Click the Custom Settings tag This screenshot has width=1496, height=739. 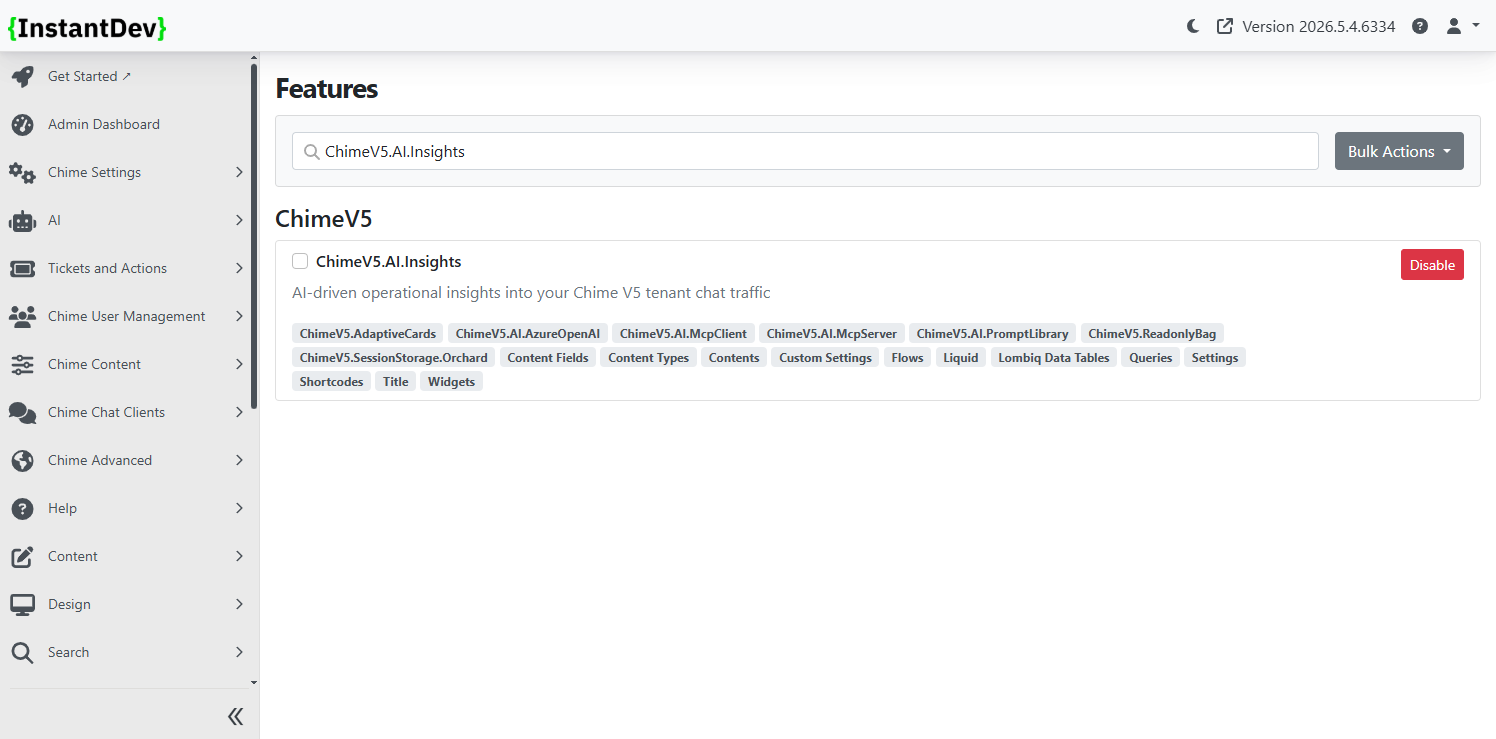coord(826,357)
